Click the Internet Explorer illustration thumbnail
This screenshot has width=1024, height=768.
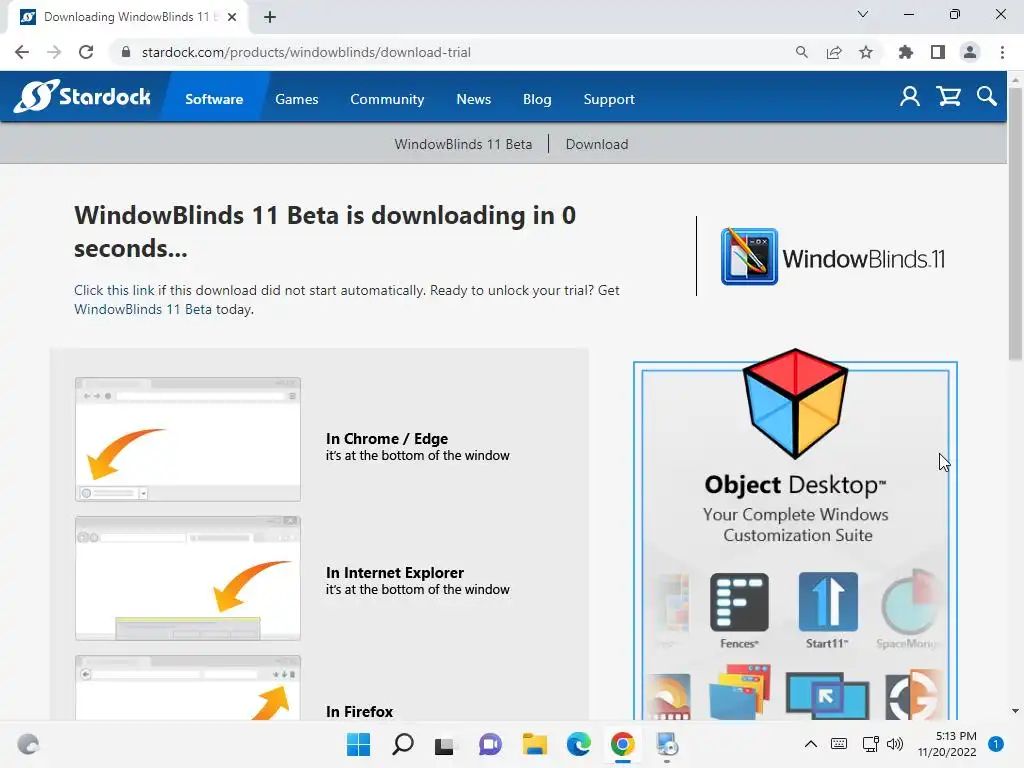tap(188, 578)
